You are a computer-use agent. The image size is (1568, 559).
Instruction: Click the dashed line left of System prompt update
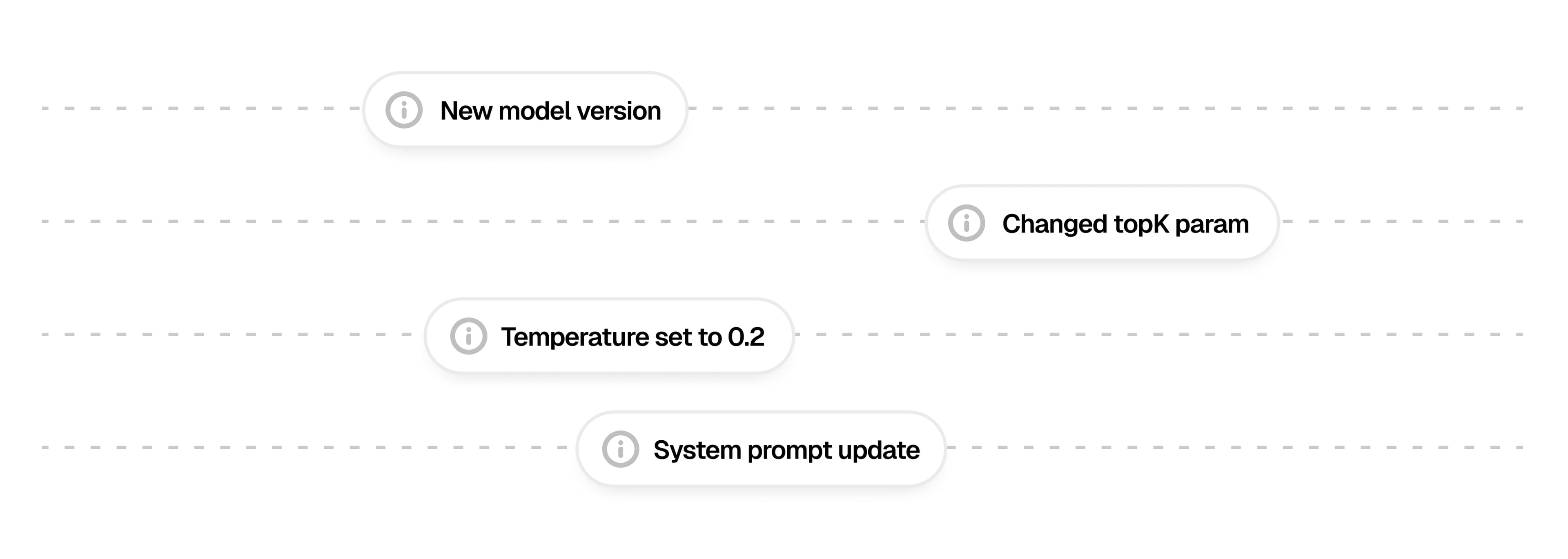[304, 448]
